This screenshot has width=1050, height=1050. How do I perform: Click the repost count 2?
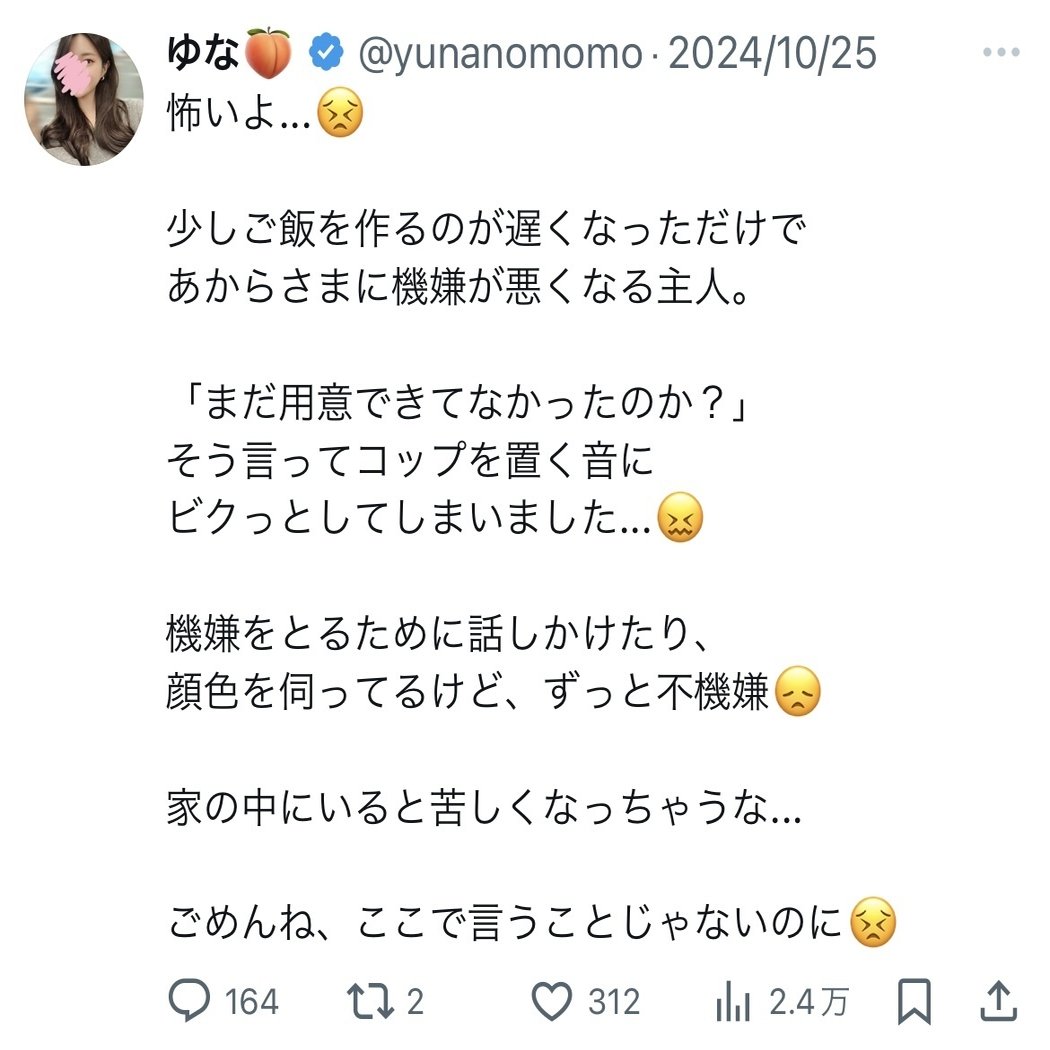(x=415, y=1002)
